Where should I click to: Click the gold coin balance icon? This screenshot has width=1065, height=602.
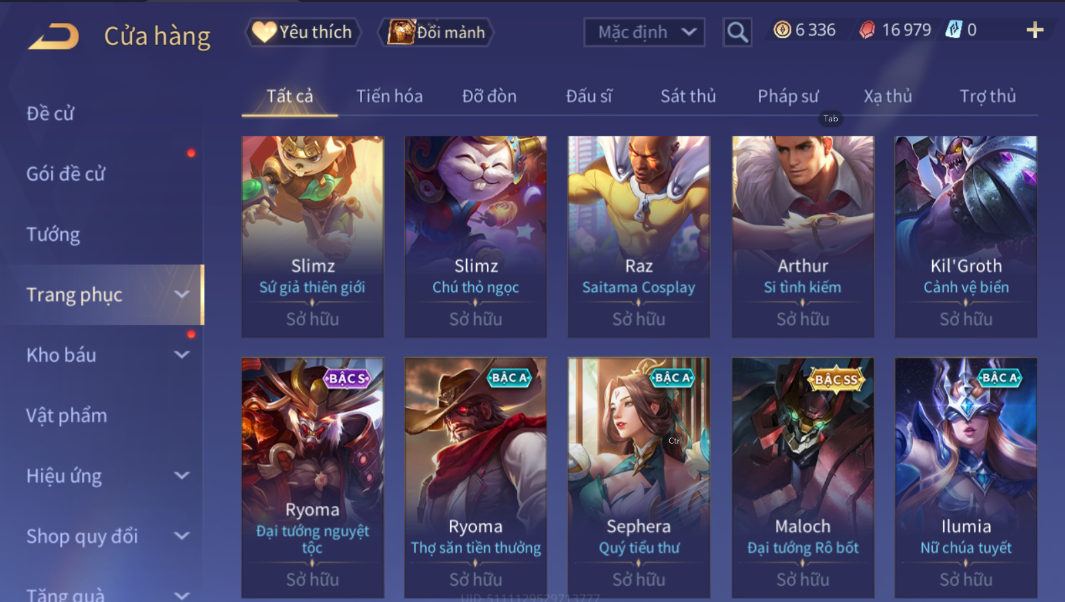point(782,30)
